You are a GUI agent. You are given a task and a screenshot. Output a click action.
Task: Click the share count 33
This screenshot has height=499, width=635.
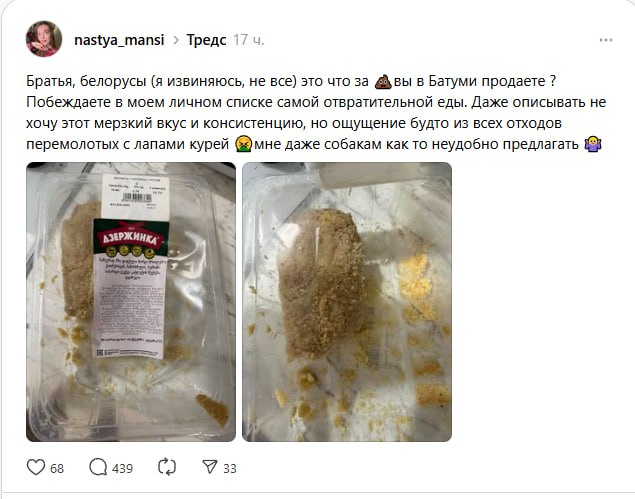coord(230,469)
